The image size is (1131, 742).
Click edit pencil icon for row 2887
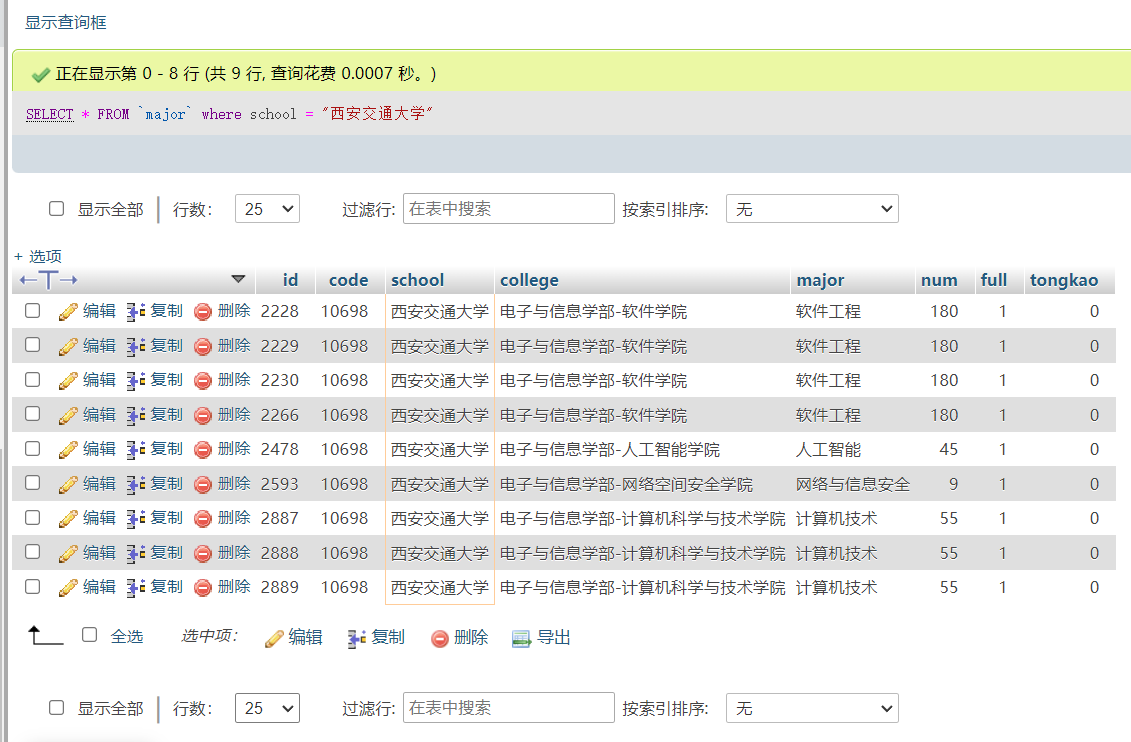[68, 518]
